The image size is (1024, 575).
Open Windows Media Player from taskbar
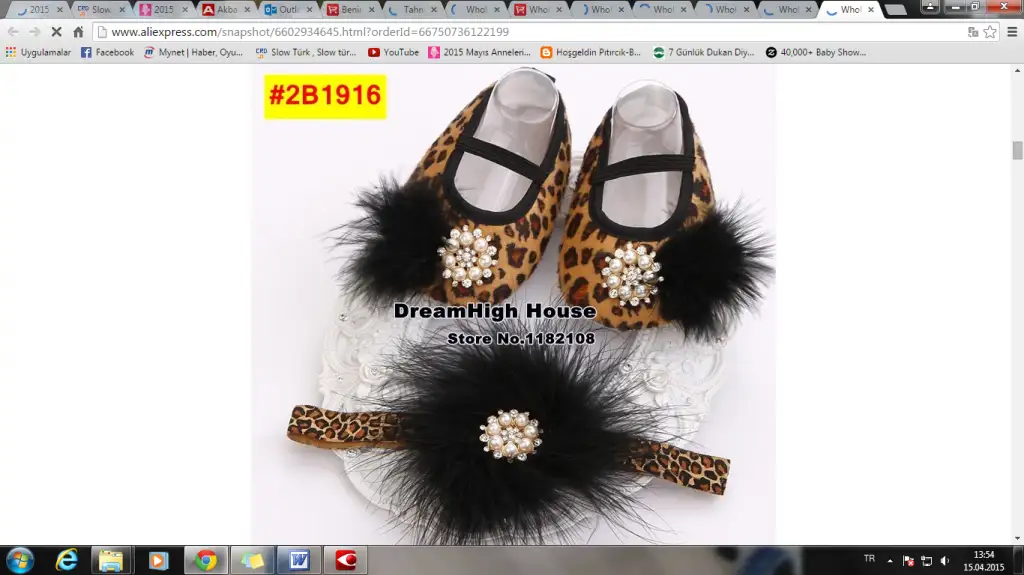click(x=158, y=561)
